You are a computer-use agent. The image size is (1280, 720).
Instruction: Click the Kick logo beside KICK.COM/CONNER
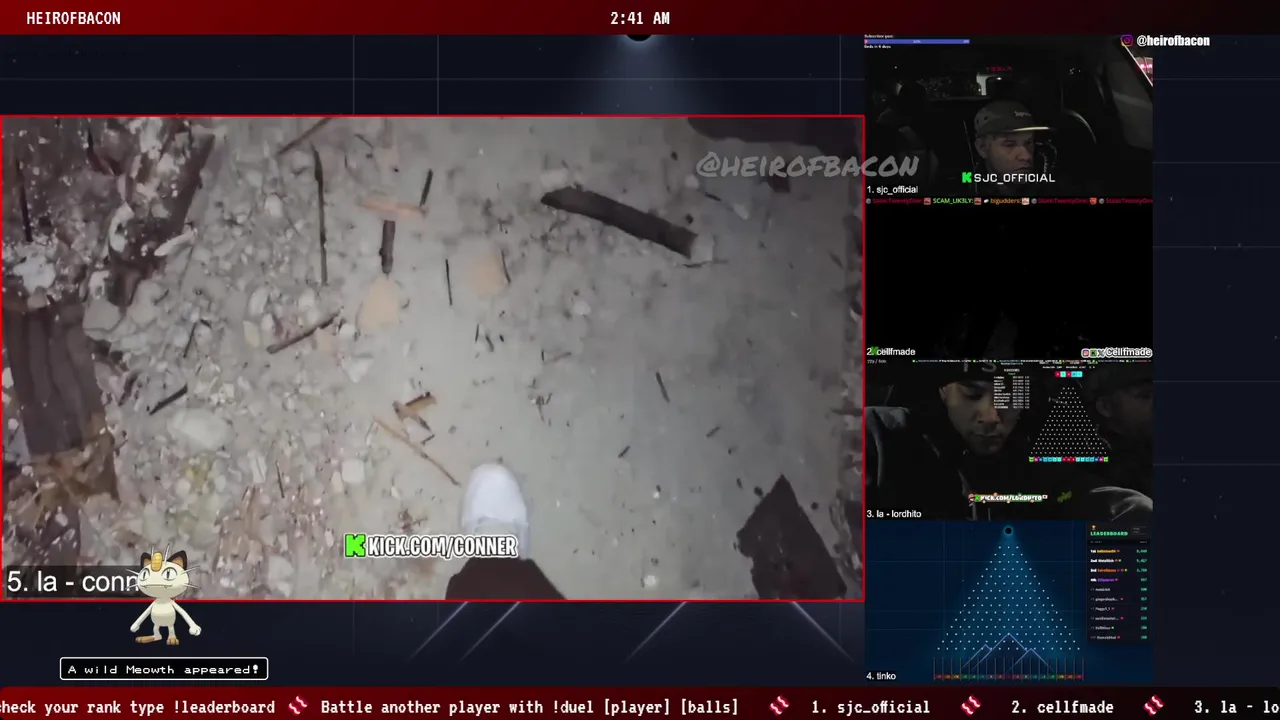pyautogui.click(x=355, y=546)
